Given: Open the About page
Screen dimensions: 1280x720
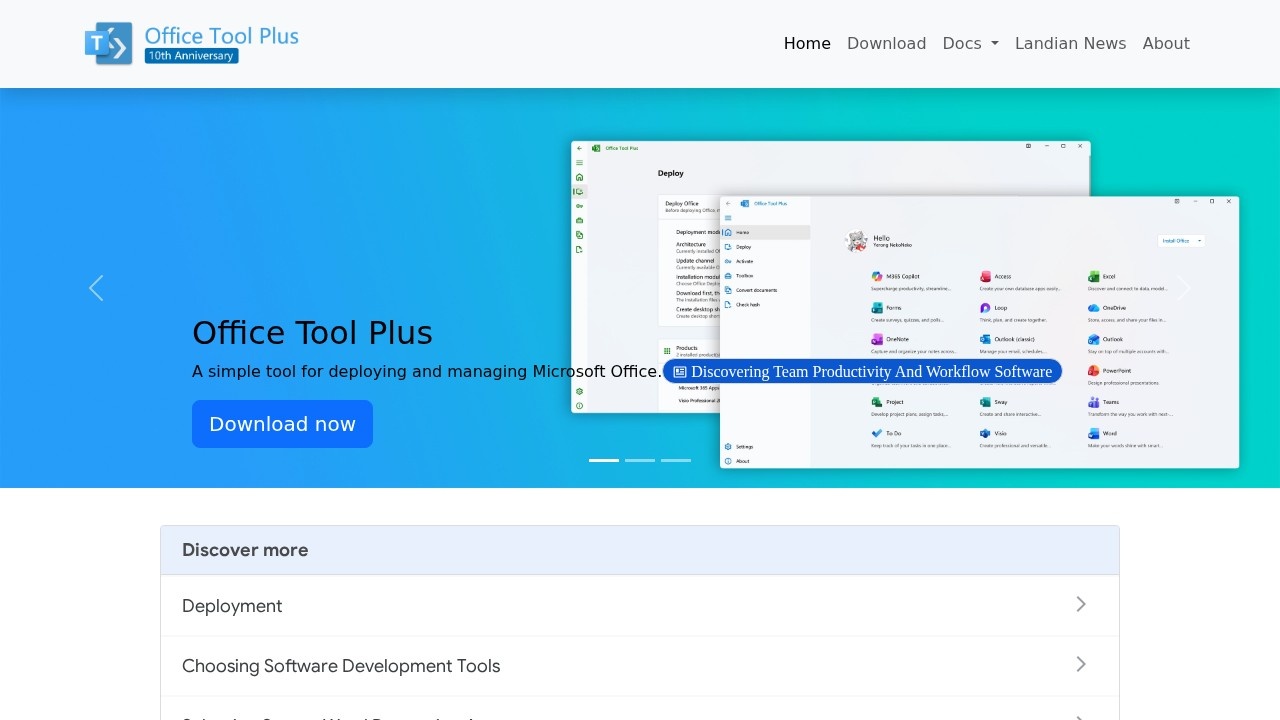Looking at the screenshot, I should 1166,44.
